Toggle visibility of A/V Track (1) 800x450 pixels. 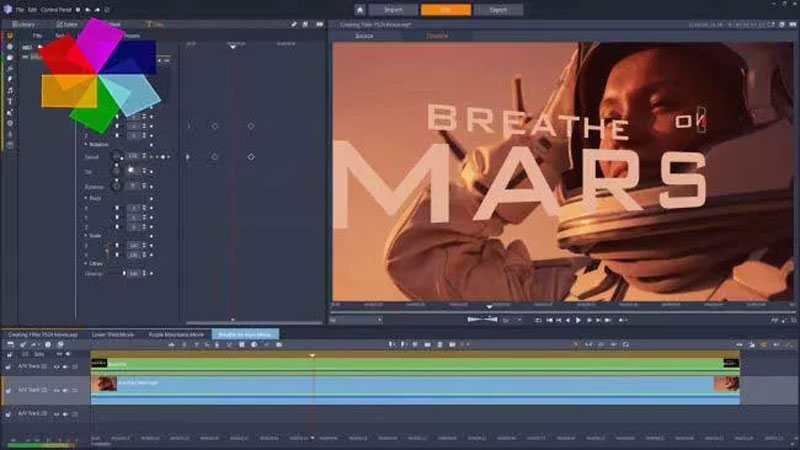(57, 367)
